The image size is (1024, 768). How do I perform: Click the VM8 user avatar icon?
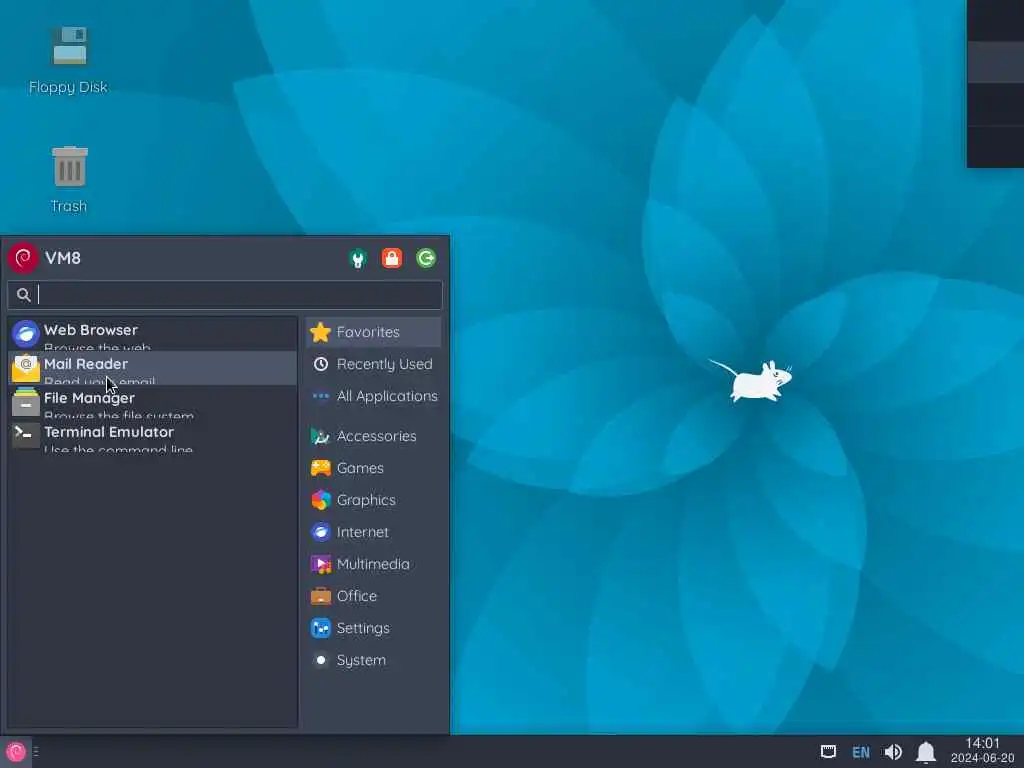tap(23, 258)
